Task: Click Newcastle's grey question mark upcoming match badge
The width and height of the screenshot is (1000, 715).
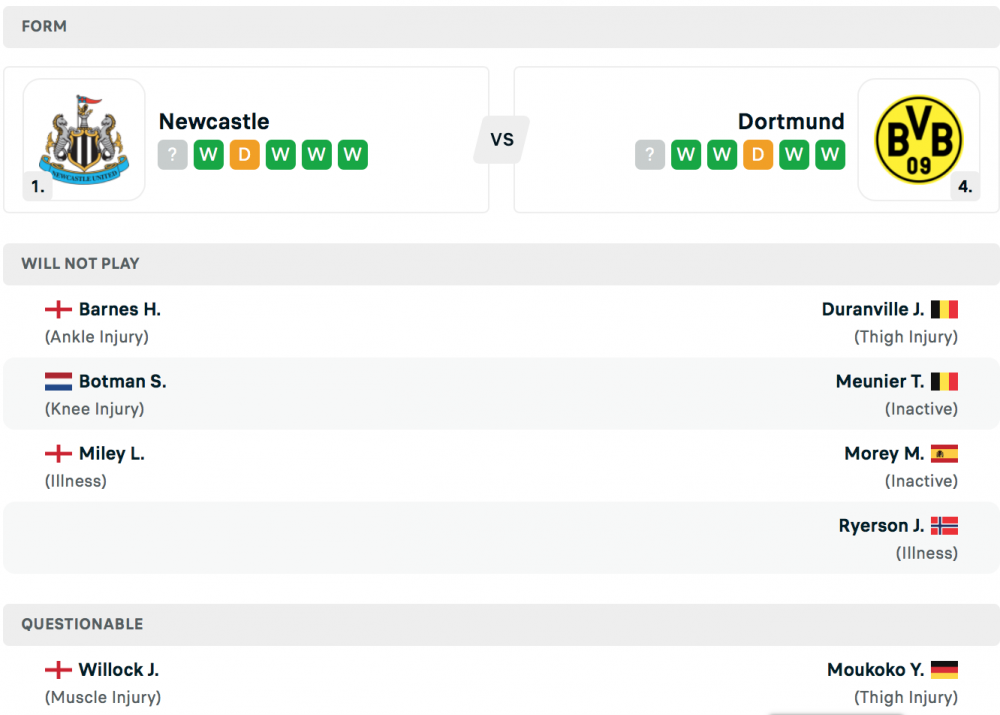Action: tap(172, 155)
